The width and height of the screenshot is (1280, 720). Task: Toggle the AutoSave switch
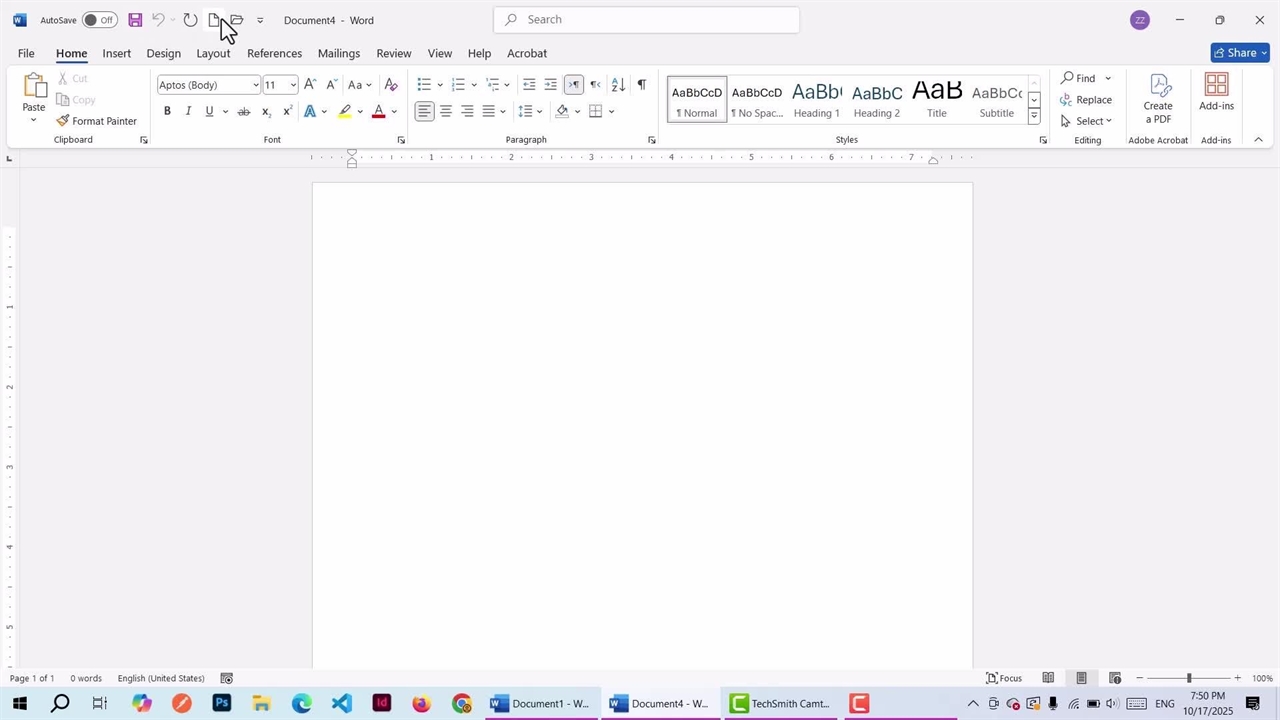coord(99,20)
